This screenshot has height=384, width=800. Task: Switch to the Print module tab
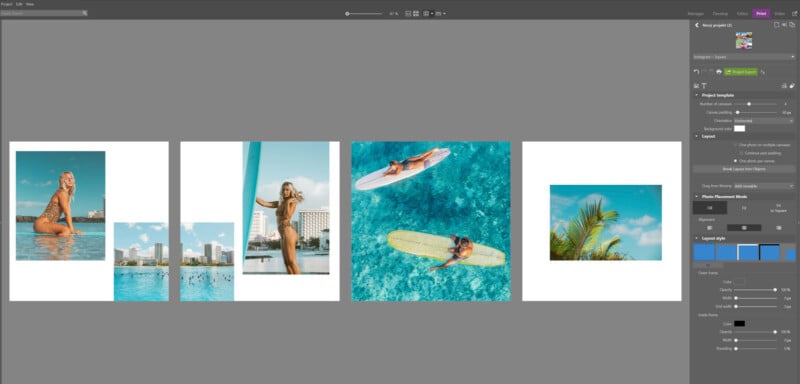761,14
